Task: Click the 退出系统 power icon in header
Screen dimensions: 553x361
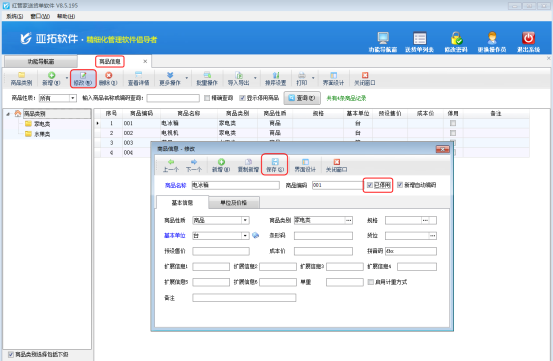Action: point(528,38)
